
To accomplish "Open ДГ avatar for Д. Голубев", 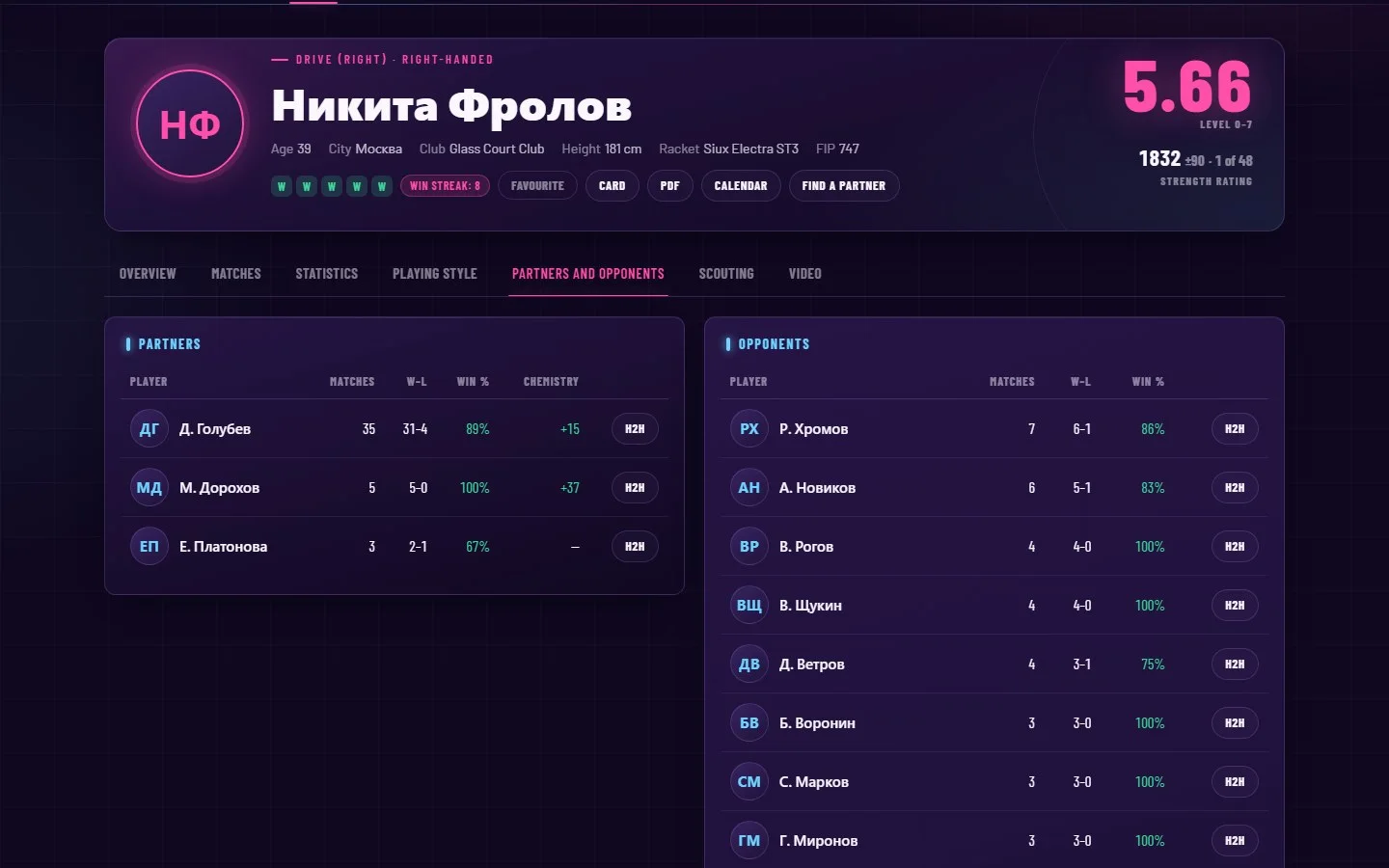I will [x=150, y=429].
